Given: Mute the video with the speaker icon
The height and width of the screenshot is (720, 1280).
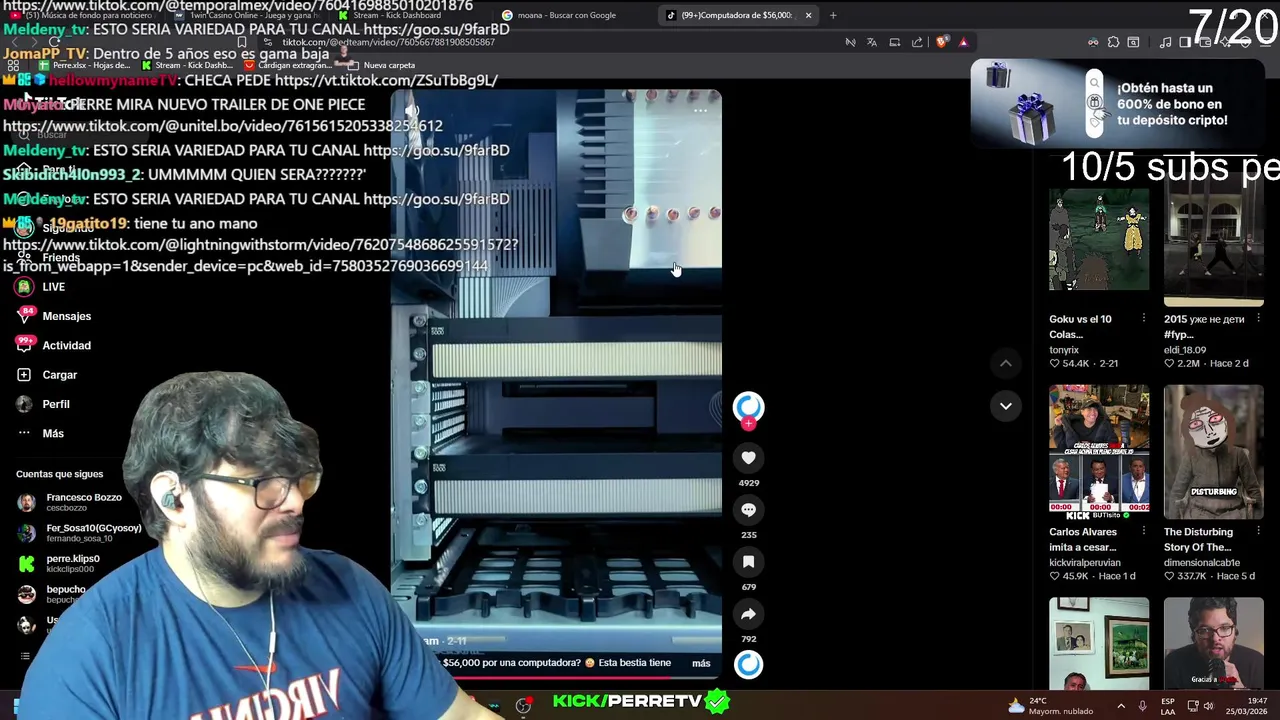Looking at the screenshot, I should (x=412, y=111).
